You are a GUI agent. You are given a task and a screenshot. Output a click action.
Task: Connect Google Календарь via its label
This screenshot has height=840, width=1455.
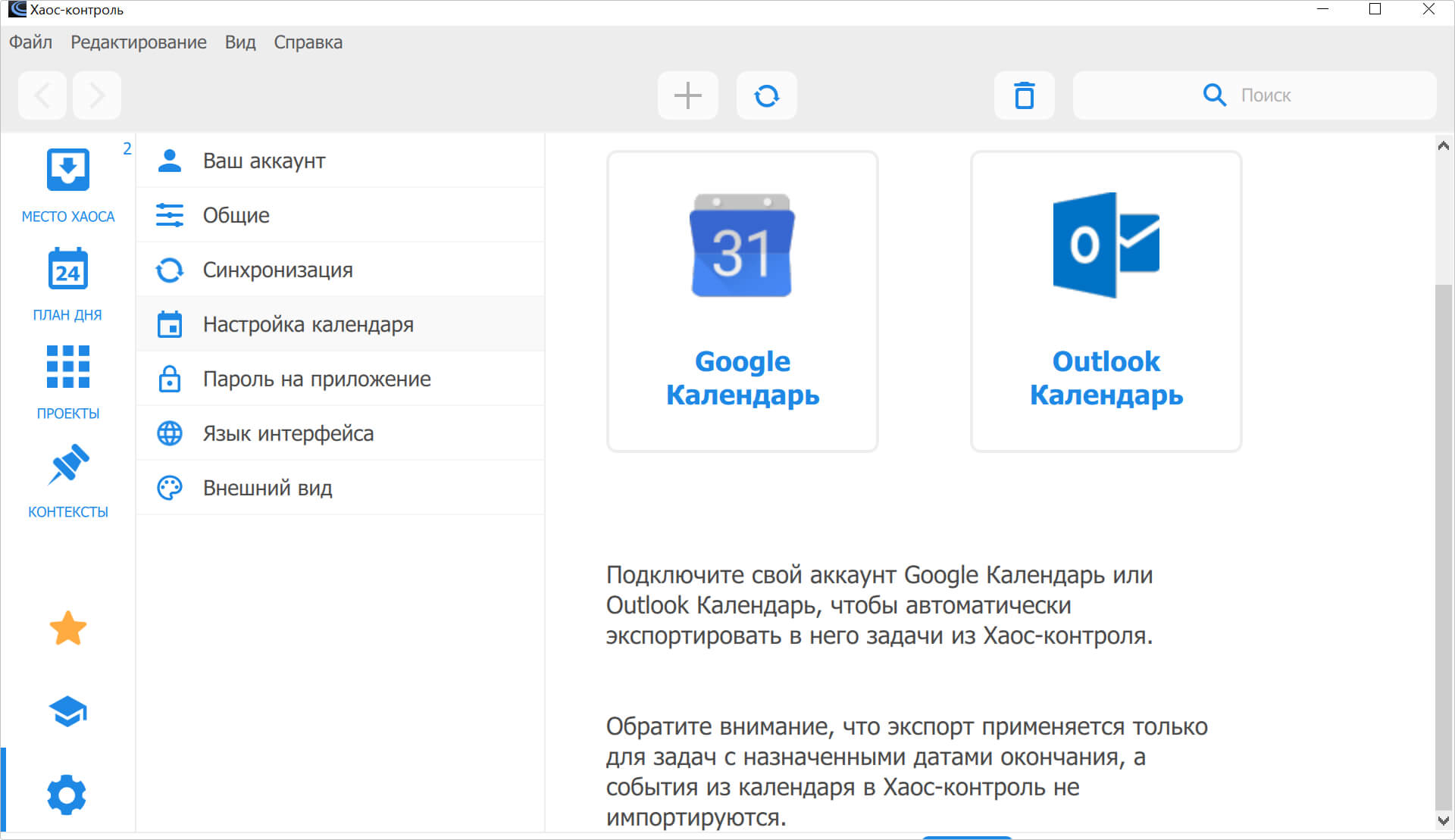(743, 378)
